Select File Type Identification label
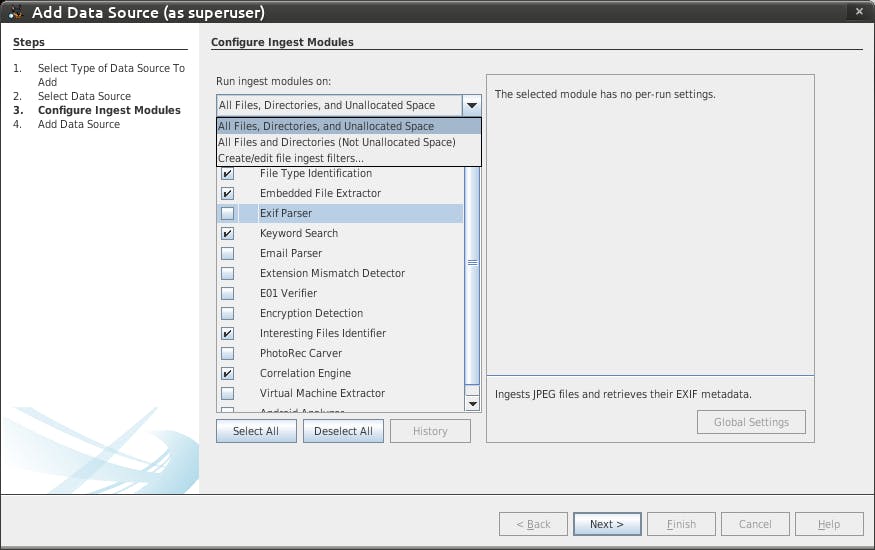This screenshot has height=550, width=875. click(x=316, y=173)
